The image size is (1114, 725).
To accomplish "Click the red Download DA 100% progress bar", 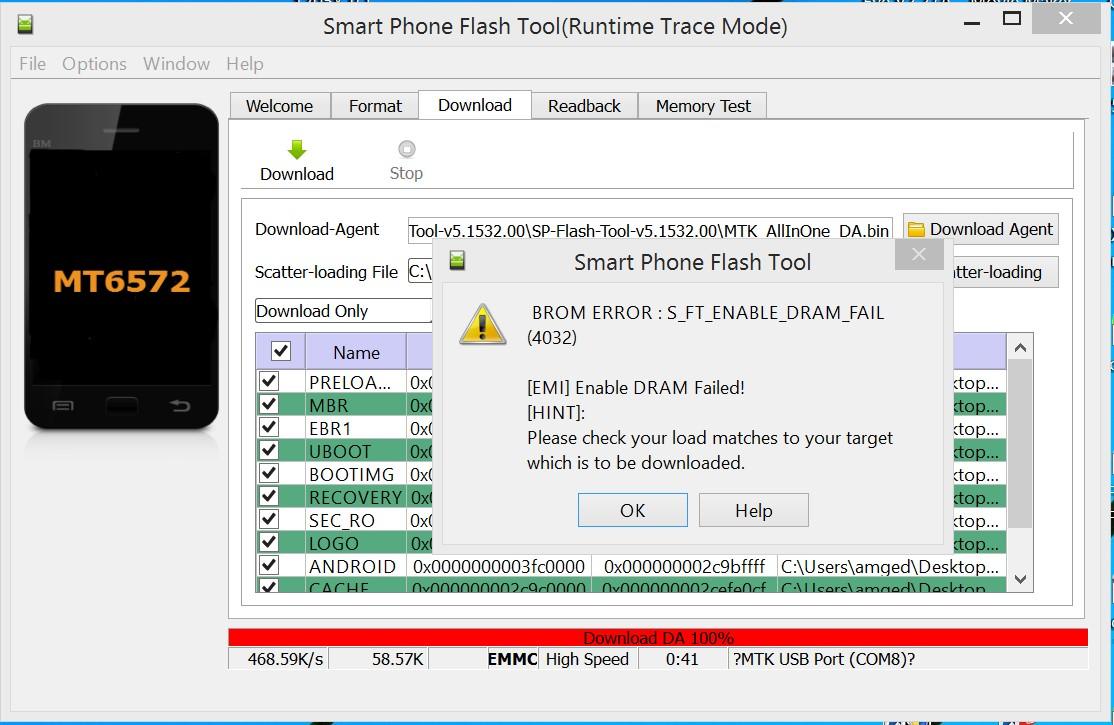I will 658,638.
